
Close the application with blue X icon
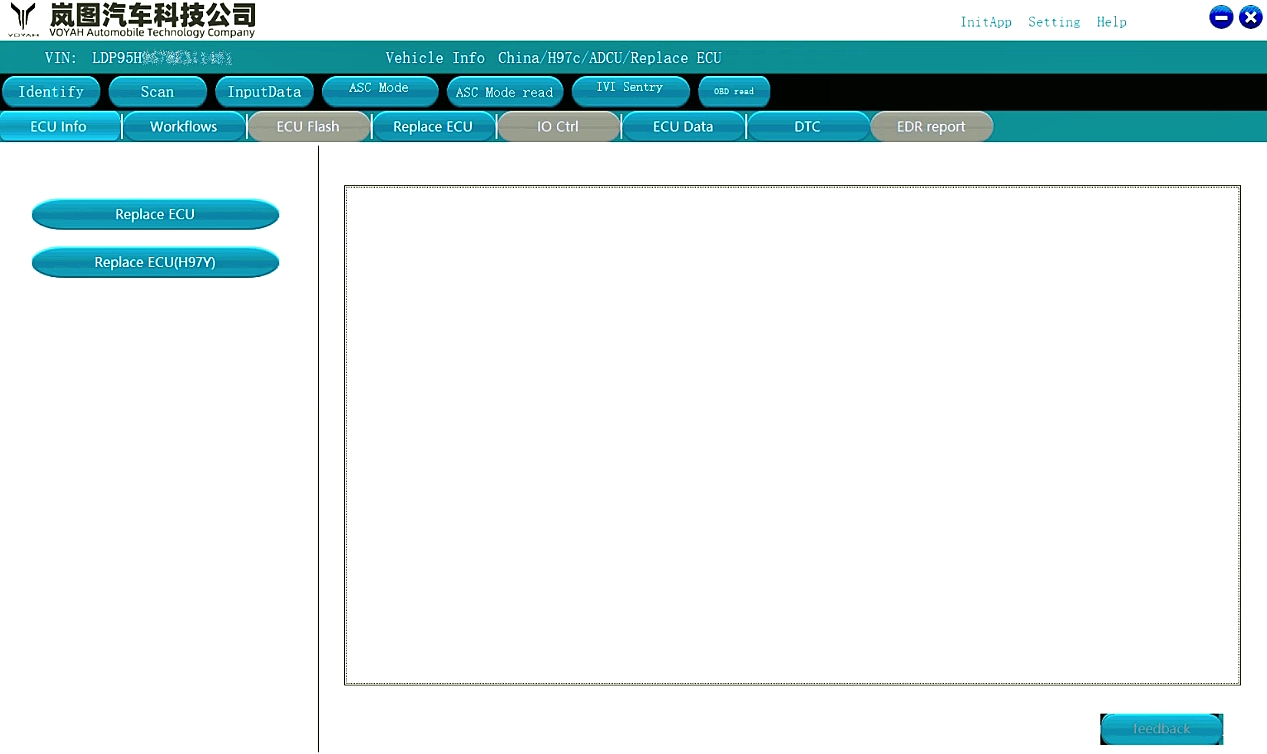(x=1250, y=17)
